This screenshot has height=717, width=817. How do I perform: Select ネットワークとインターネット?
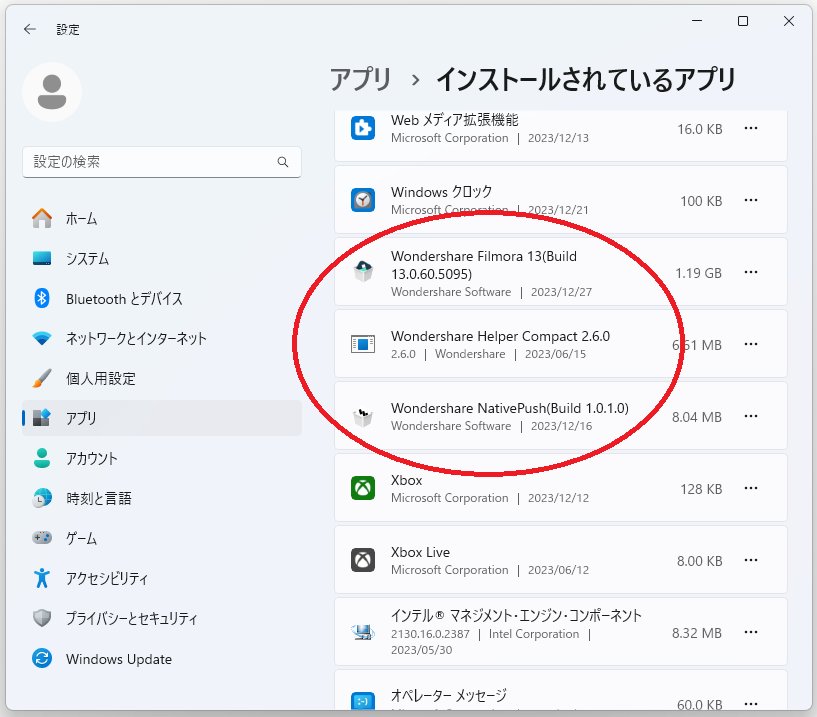[162, 339]
